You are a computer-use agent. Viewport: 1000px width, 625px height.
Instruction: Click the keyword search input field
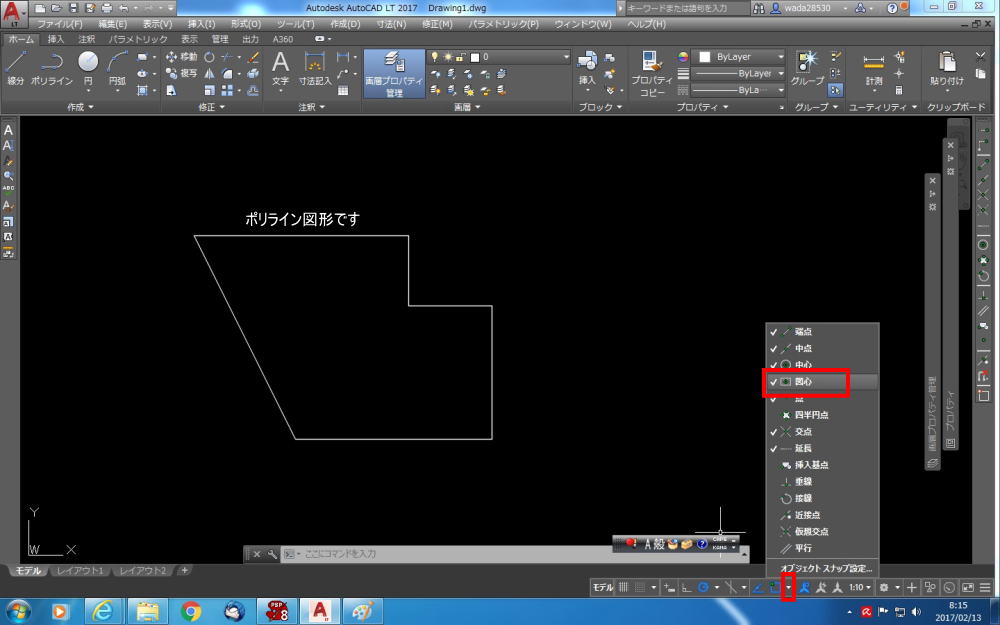click(686, 8)
